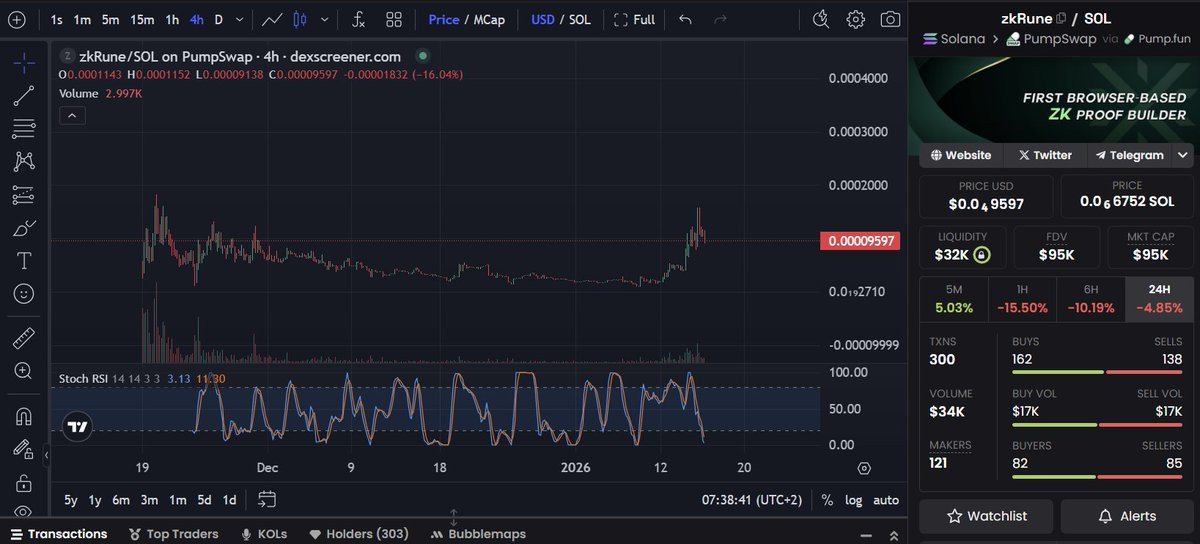
Task: Toggle magnet mode for drawings
Action: click(24, 415)
